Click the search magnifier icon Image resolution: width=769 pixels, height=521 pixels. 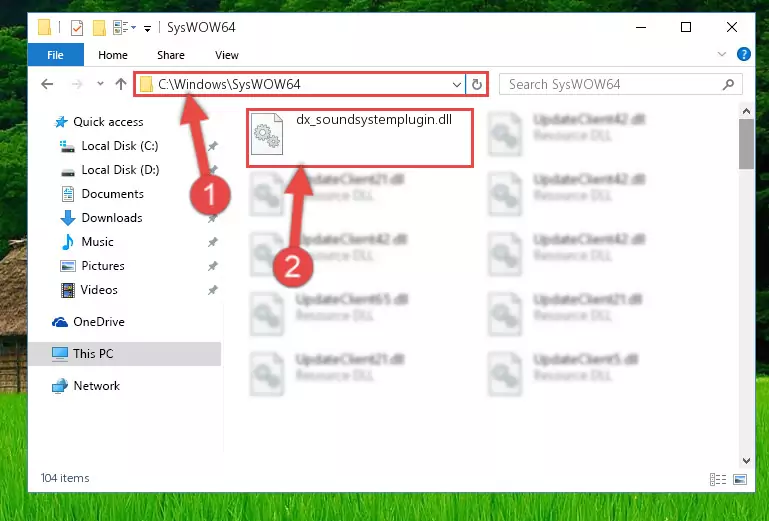[x=728, y=84]
